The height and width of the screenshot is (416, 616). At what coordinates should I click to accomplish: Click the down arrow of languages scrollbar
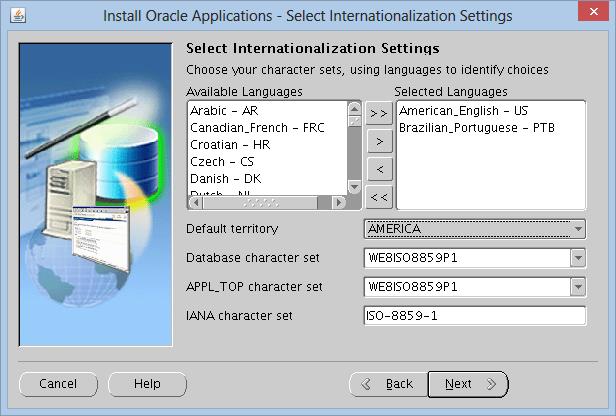coord(354,187)
